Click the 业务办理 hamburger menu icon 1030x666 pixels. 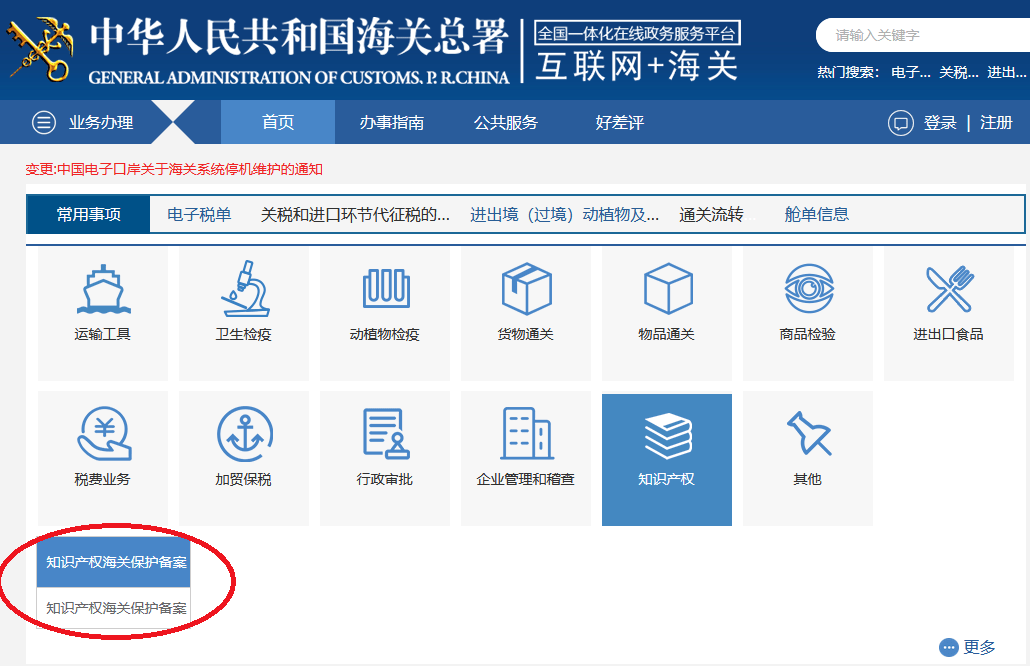pyautogui.click(x=44, y=122)
